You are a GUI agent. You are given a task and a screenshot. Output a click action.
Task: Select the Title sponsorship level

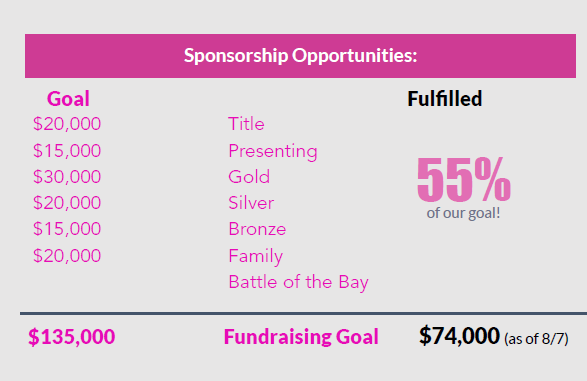(x=246, y=124)
